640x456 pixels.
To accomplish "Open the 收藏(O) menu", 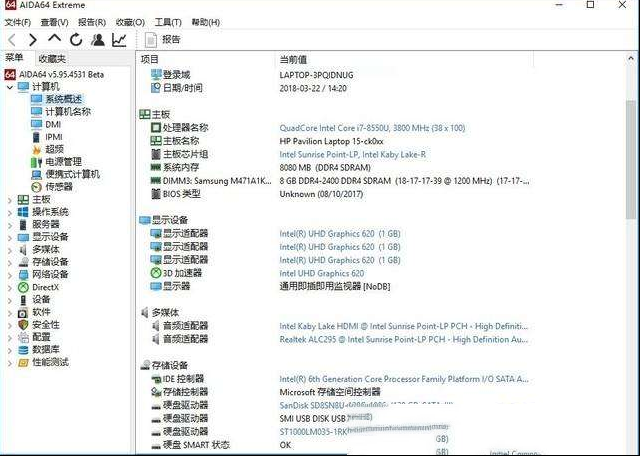I will (x=130, y=22).
